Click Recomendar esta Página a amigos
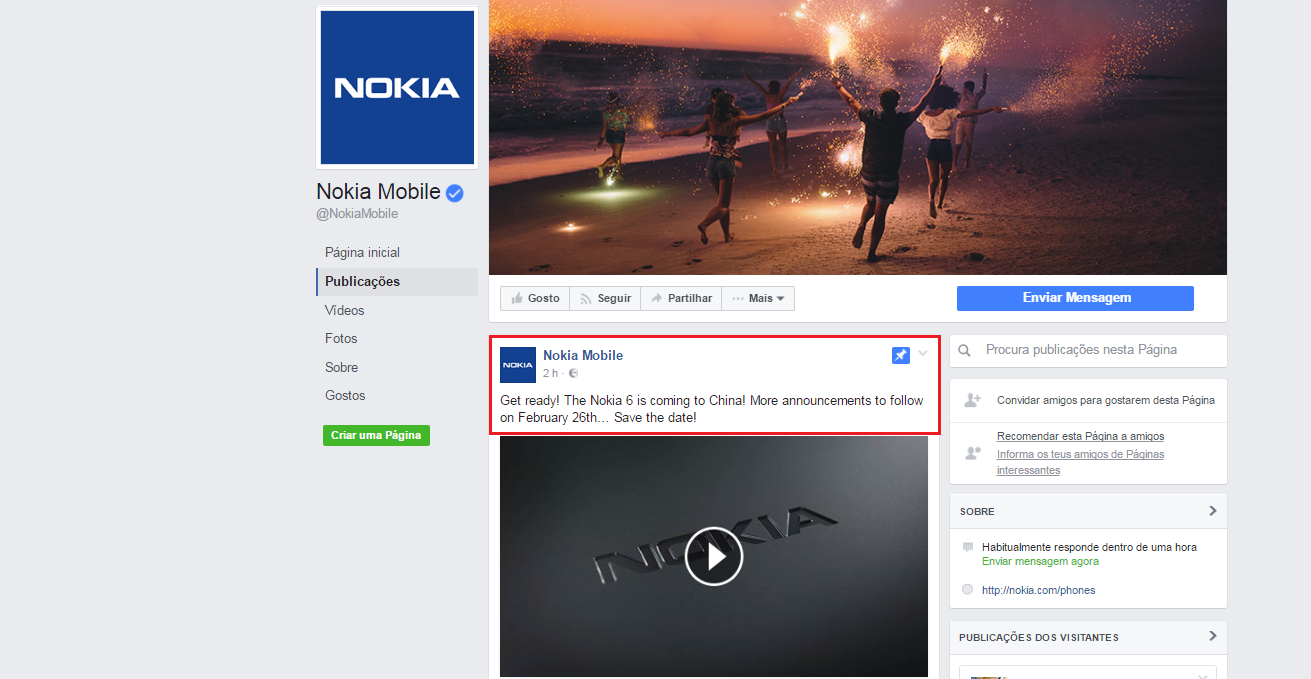This screenshot has width=1311, height=679. [1080, 436]
